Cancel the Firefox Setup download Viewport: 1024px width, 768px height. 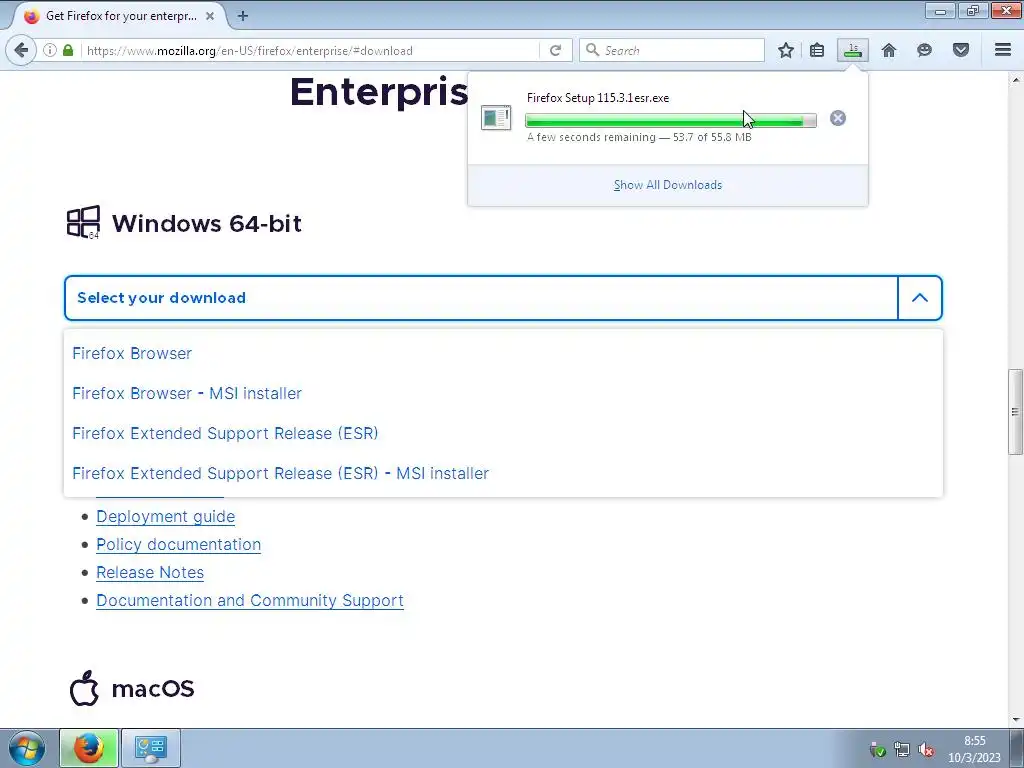pos(838,118)
